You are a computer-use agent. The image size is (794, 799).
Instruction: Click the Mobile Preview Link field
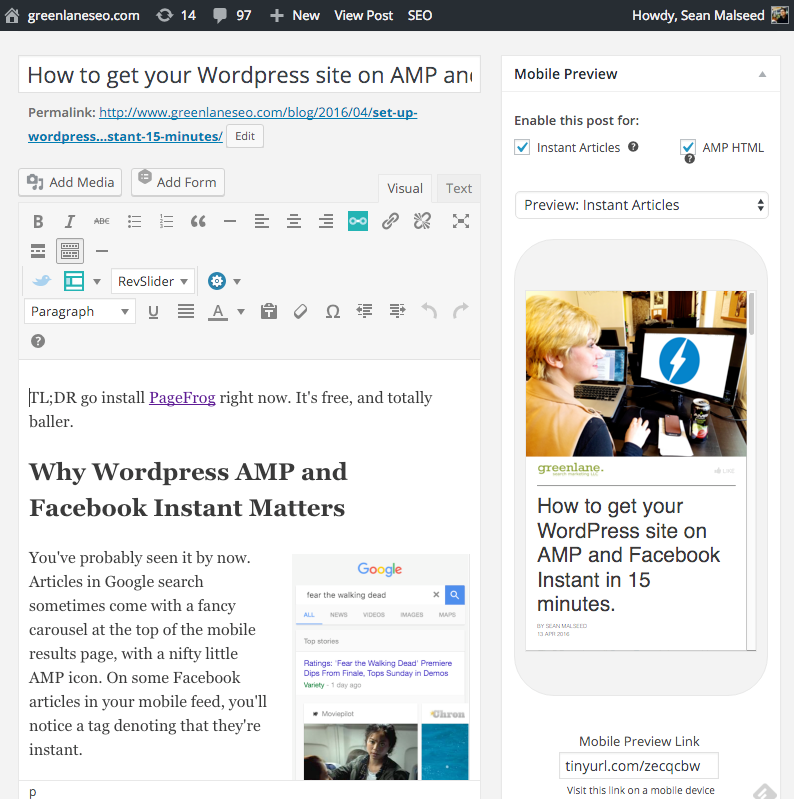639,766
